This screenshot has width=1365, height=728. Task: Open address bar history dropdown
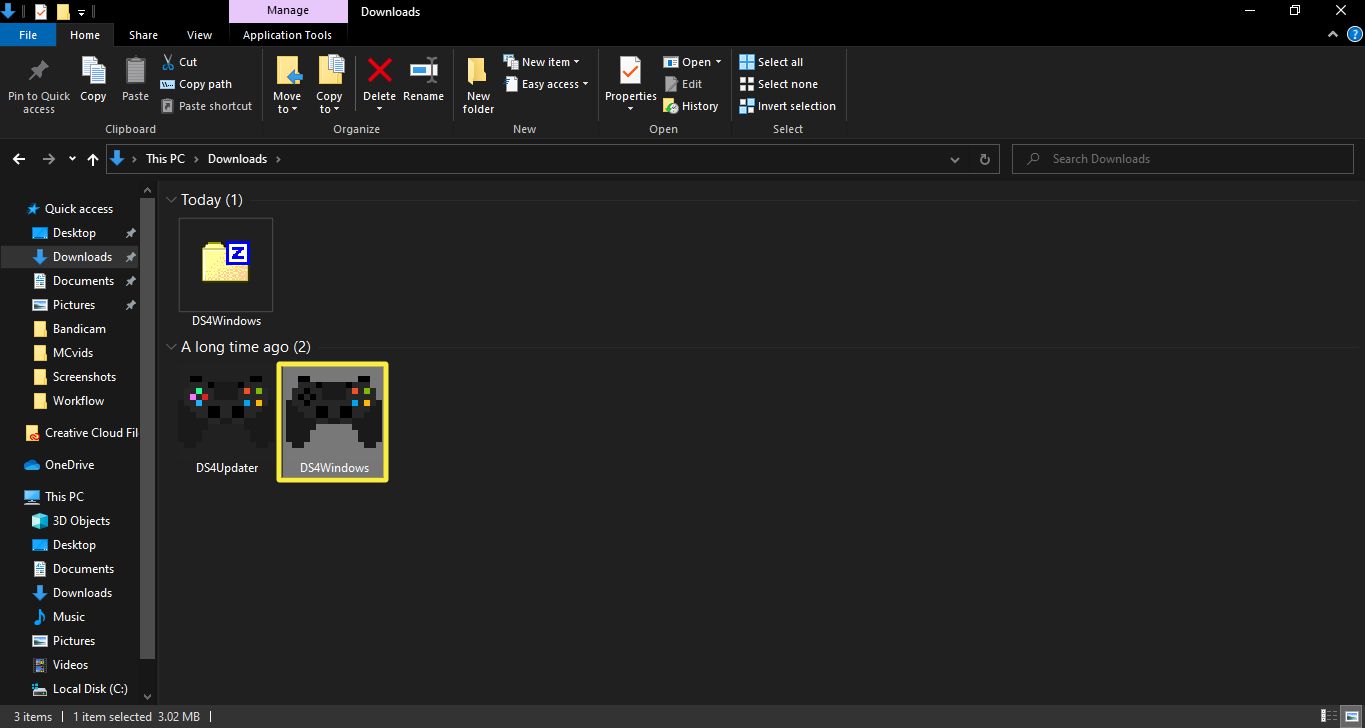[x=955, y=159]
